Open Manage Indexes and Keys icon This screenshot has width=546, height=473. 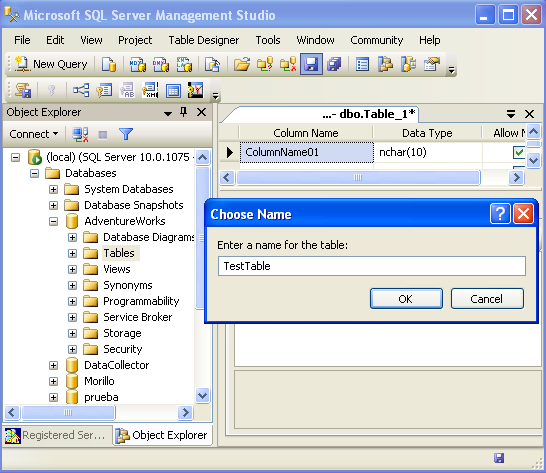click(x=104, y=91)
